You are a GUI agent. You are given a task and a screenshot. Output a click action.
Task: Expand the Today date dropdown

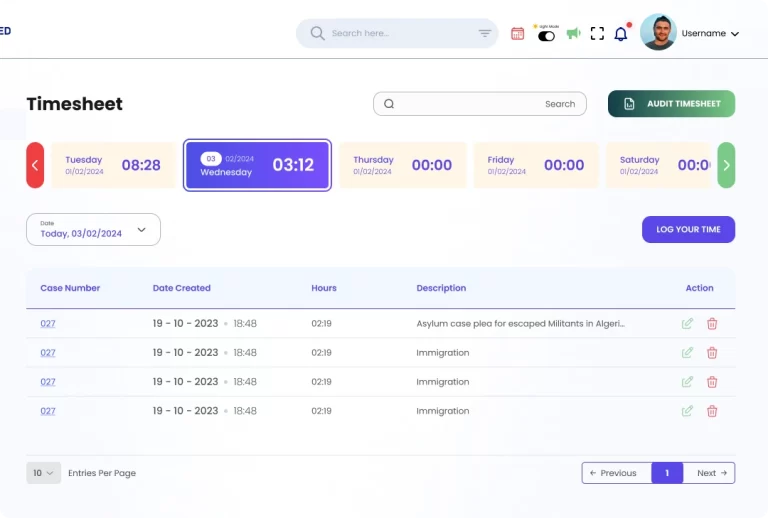pyautogui.click(x=93, y=230)
